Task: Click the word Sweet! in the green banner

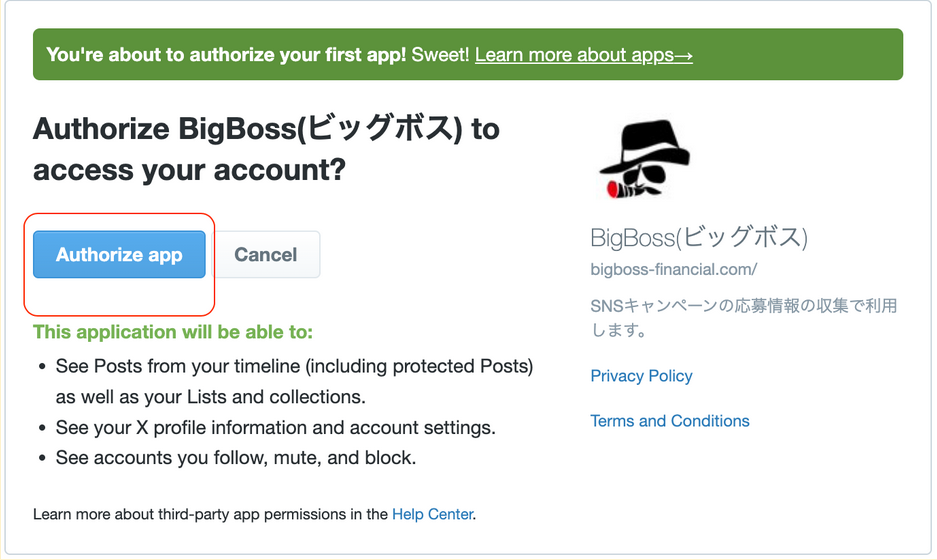Action: point(440,55)
